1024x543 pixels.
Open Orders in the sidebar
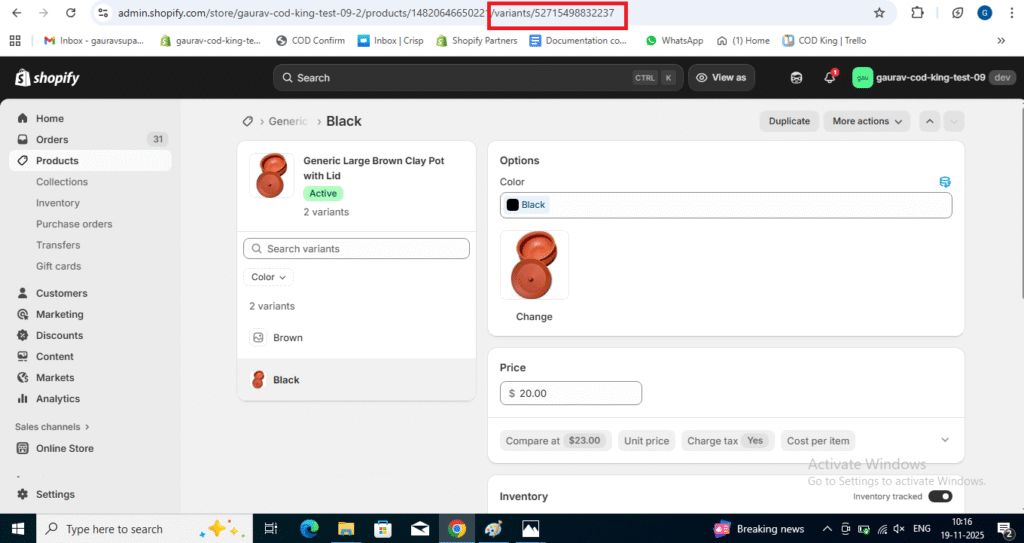pos(52,139)
